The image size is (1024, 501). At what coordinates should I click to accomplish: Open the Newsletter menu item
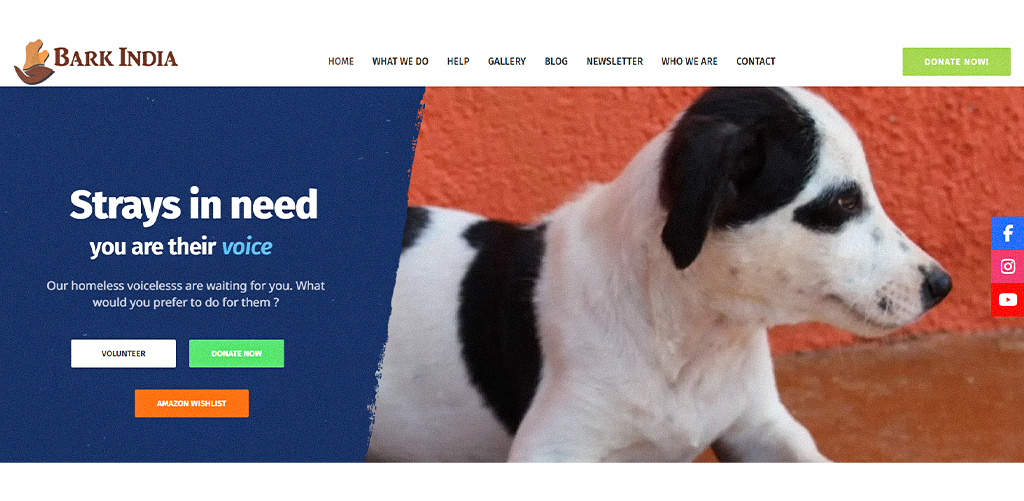615,61
